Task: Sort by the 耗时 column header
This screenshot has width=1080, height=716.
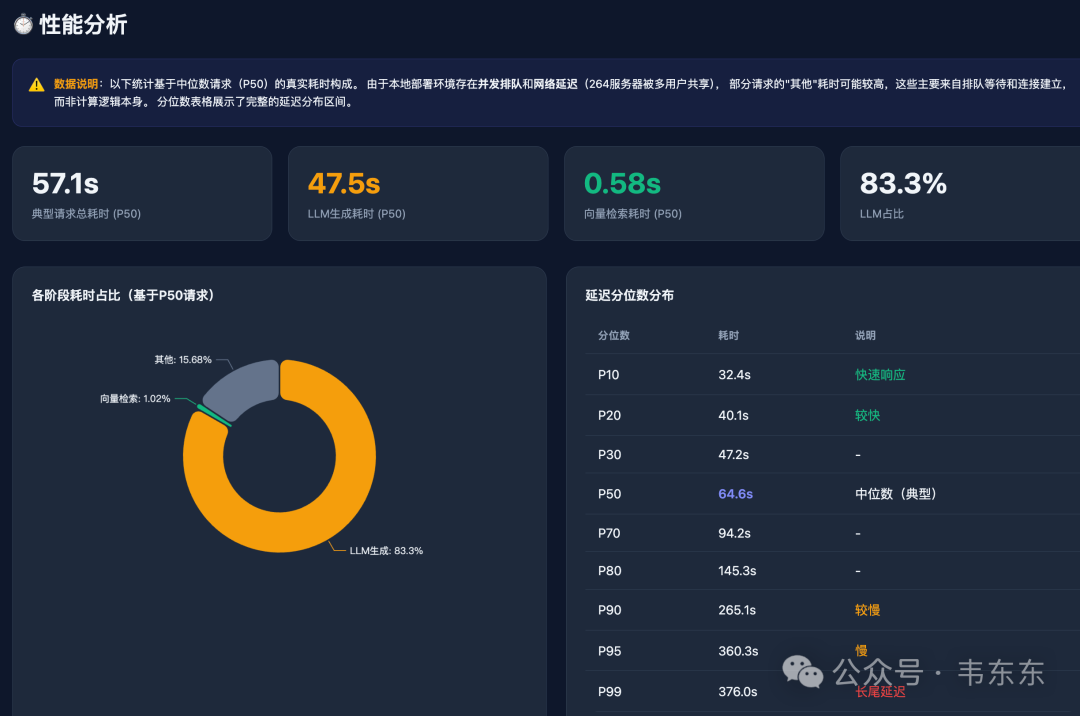Action: [728, 336]
